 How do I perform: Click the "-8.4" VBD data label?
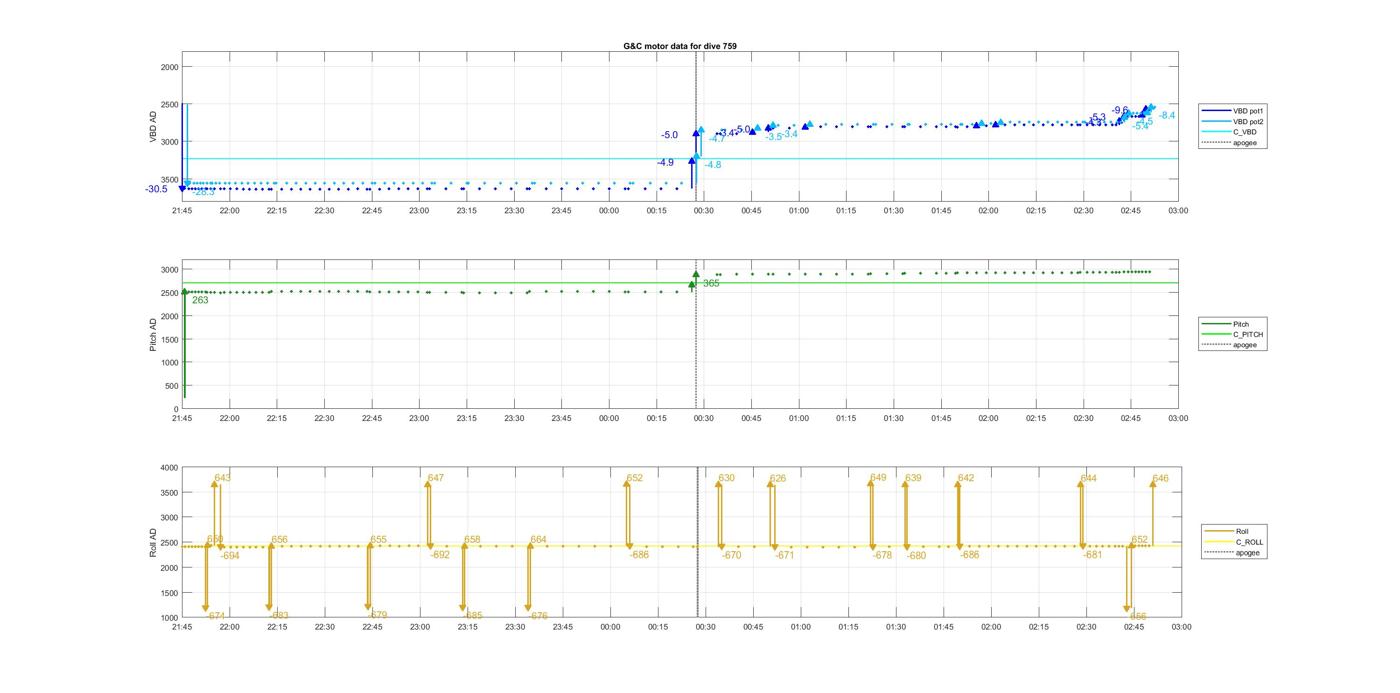(x=1167, y=115)
